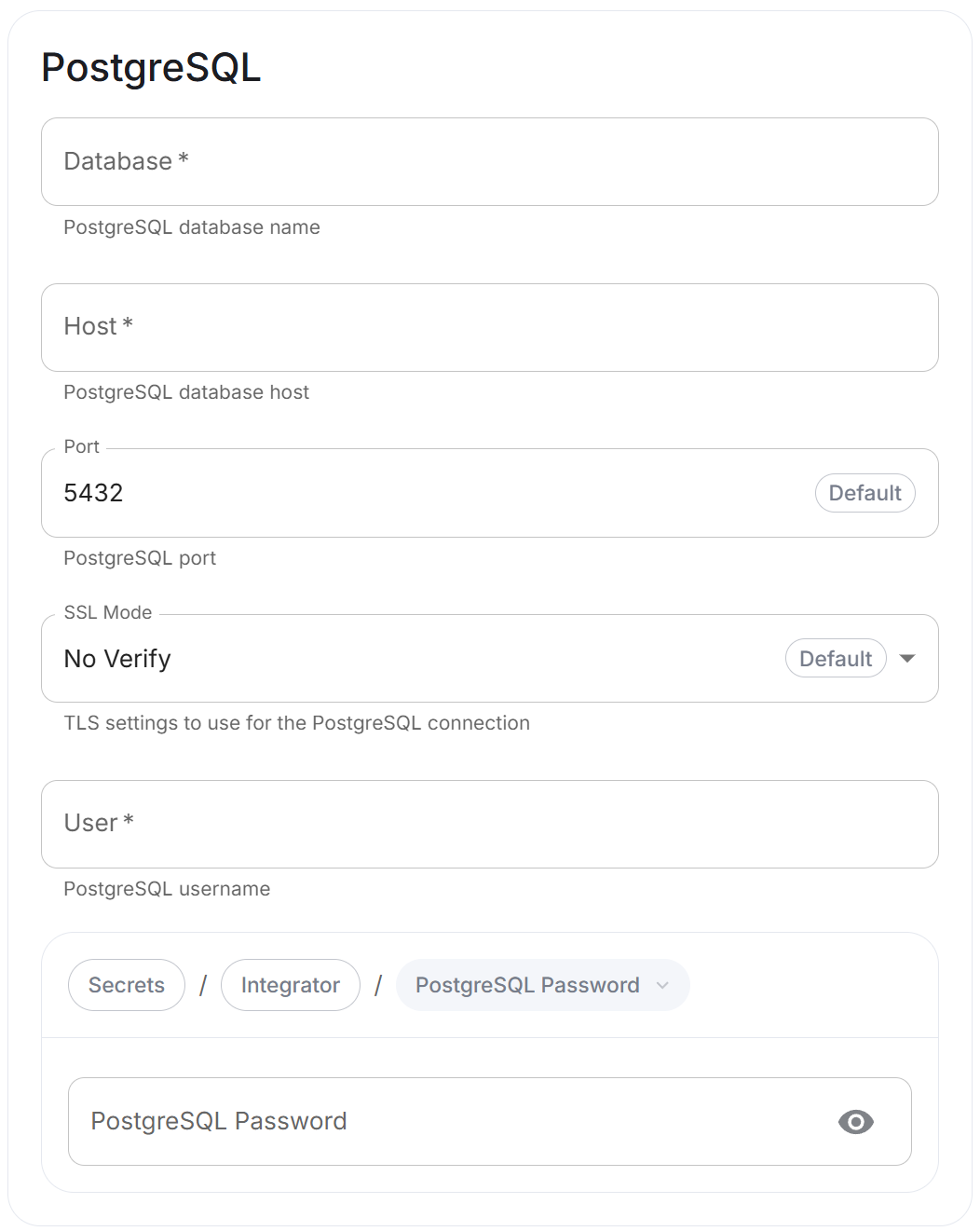
Task: Show the PostgreSQL password with eye icon
Action: [855, 1122]
